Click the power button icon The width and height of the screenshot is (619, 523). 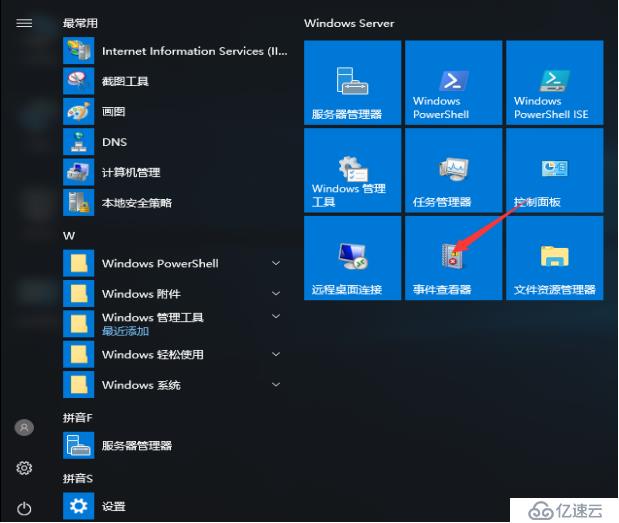click(24, 508)
